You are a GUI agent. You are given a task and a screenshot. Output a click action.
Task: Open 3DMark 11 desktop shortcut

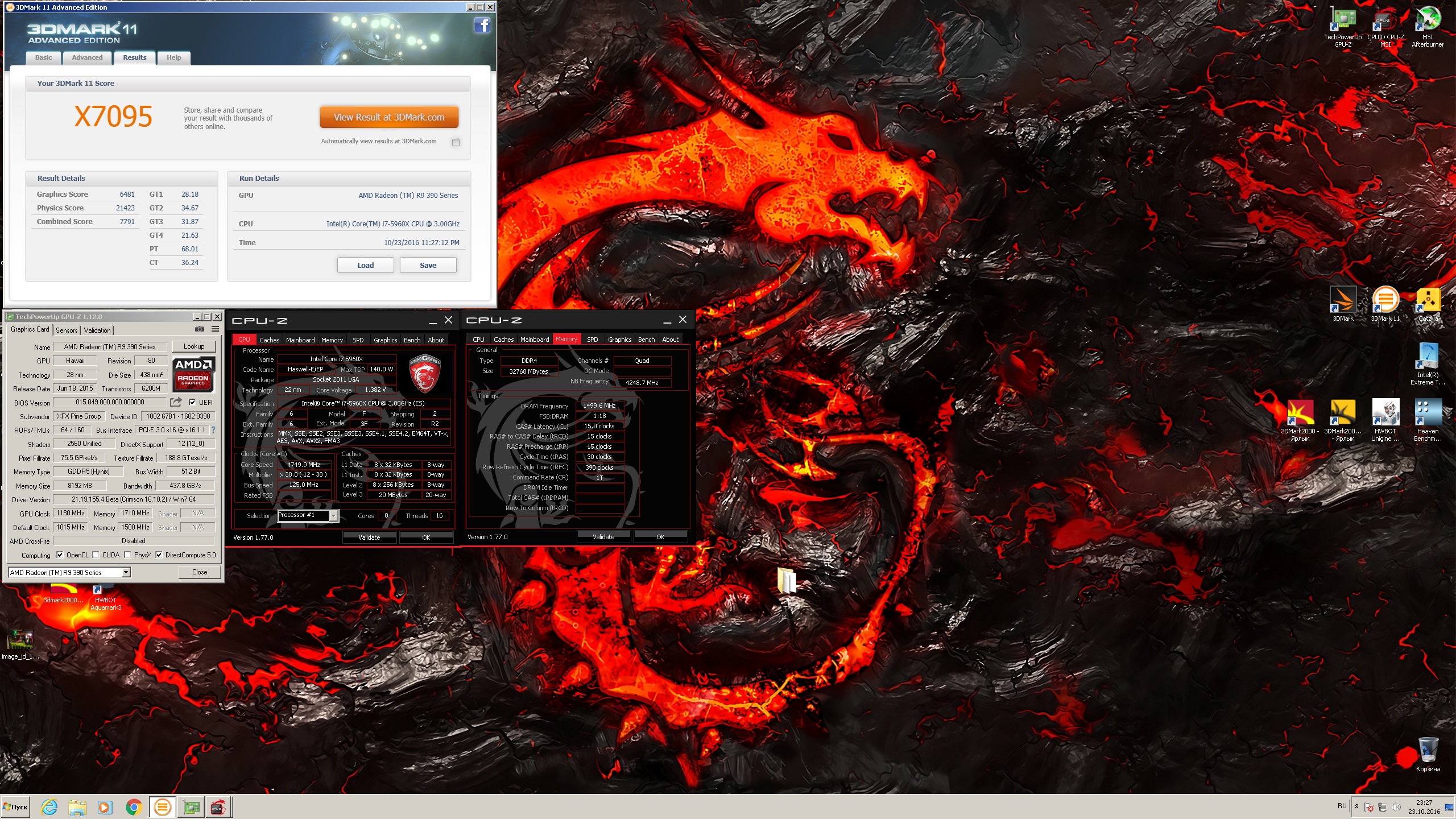(1385, 304)
